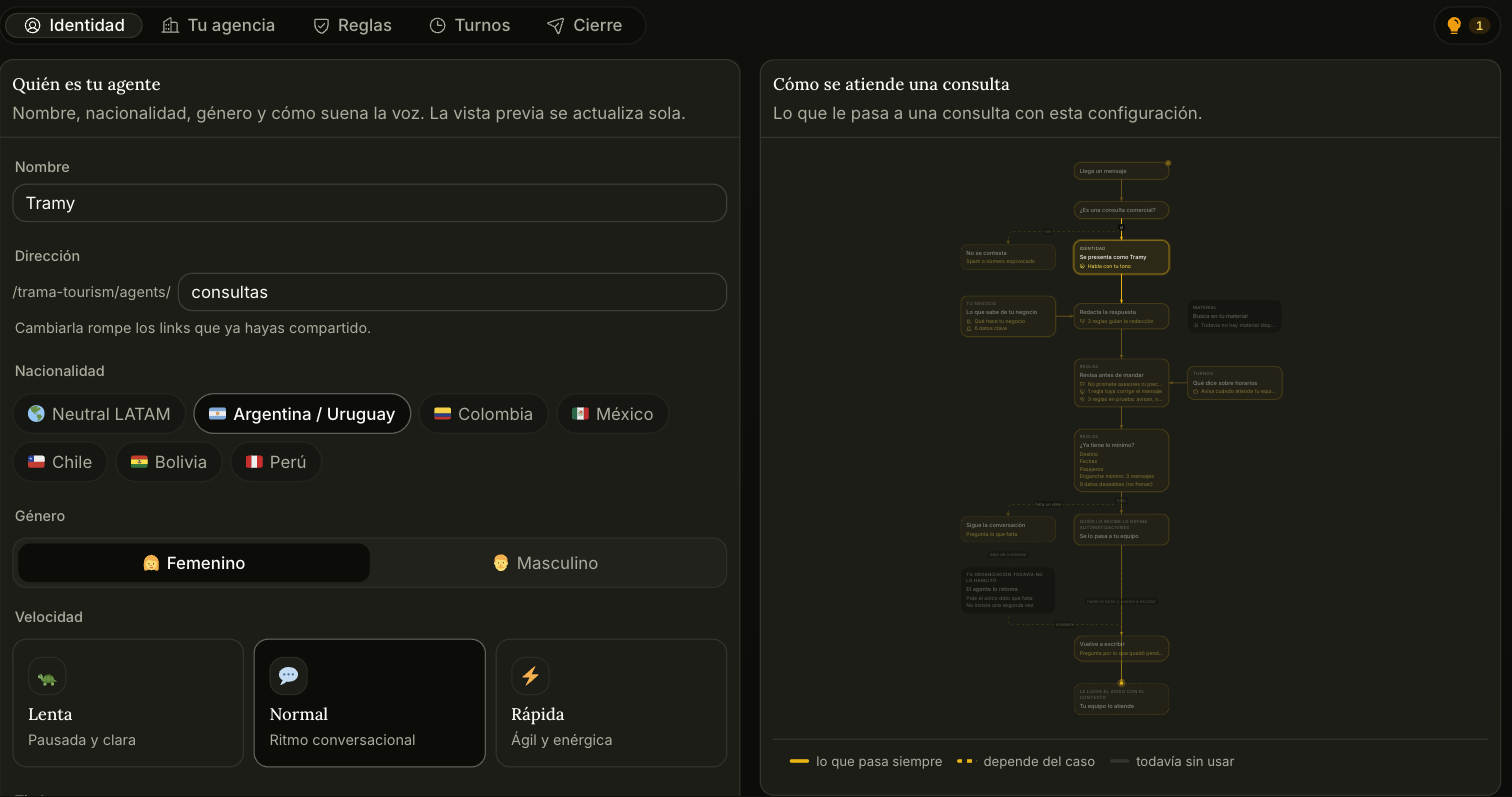Choose Colombia nationality
The width and height of the screenshot is (1512, 797).
[x=483, y=414]
